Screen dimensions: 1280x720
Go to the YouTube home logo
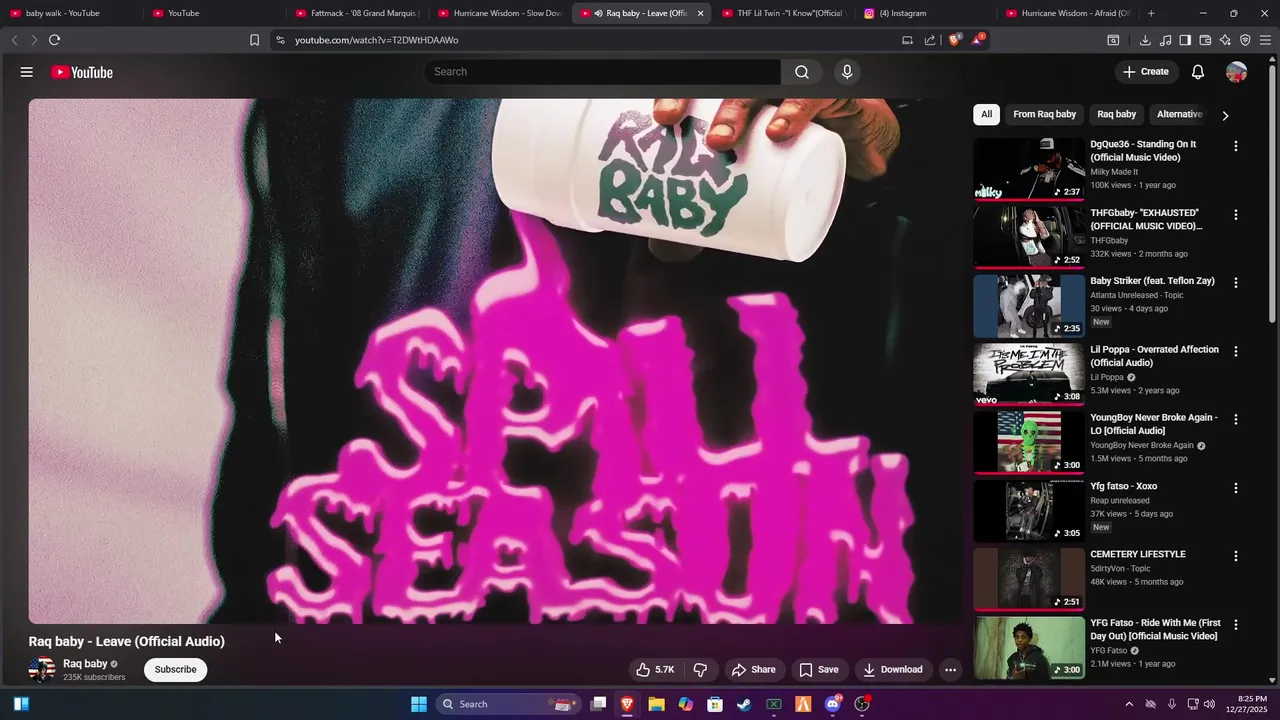pos(82,72)
